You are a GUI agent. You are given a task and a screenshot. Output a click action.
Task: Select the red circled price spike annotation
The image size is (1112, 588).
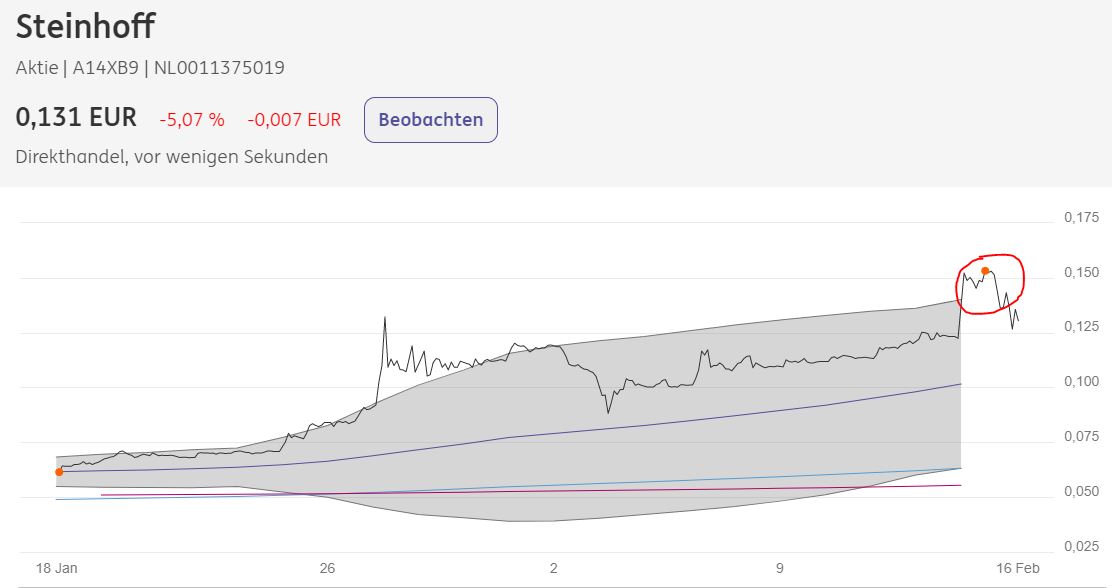pos(990,281)
